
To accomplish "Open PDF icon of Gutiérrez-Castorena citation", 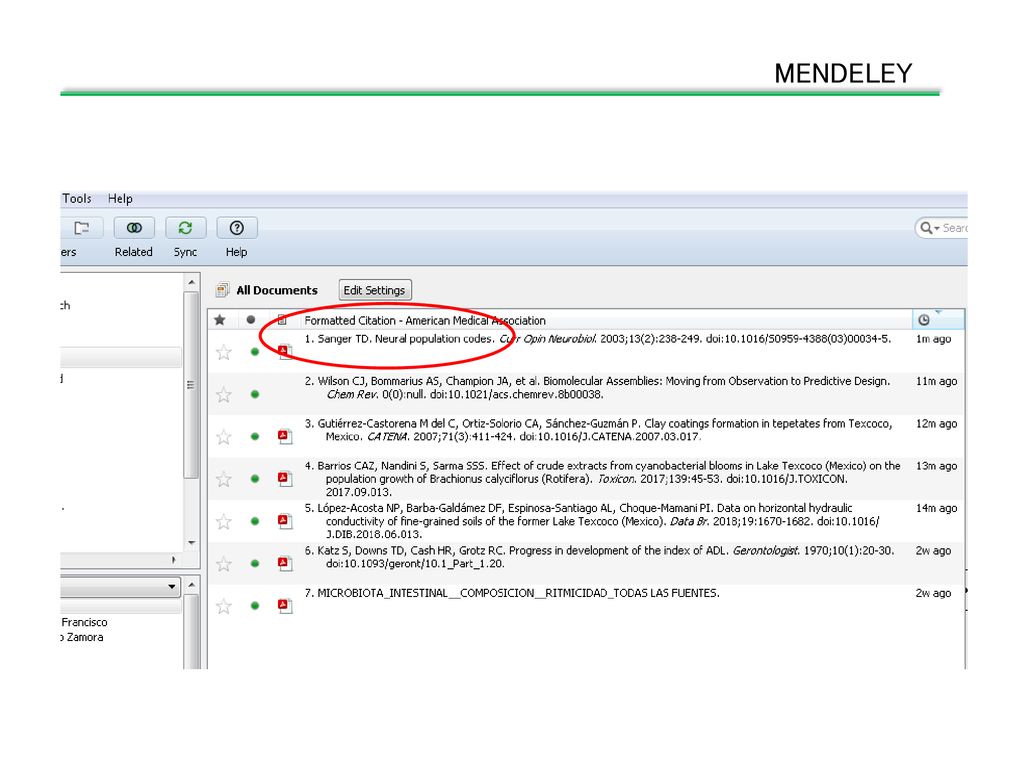I will [x=285, y=436].
